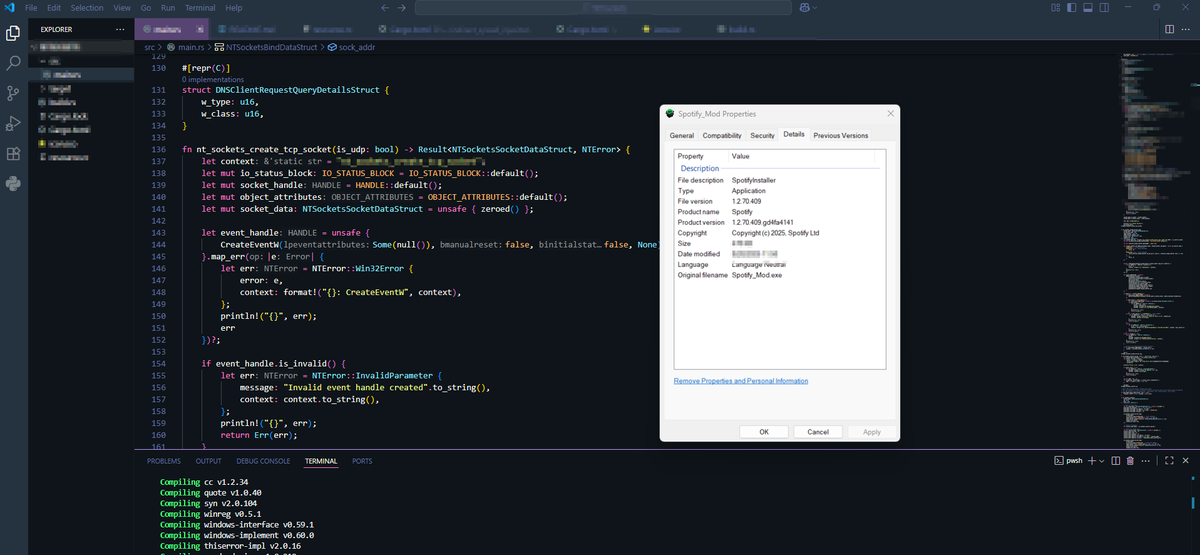Image resolution: width=1200 pixels, height=555 pixels.
Task: Open the Terminal menu
Action: pos(200,8)
